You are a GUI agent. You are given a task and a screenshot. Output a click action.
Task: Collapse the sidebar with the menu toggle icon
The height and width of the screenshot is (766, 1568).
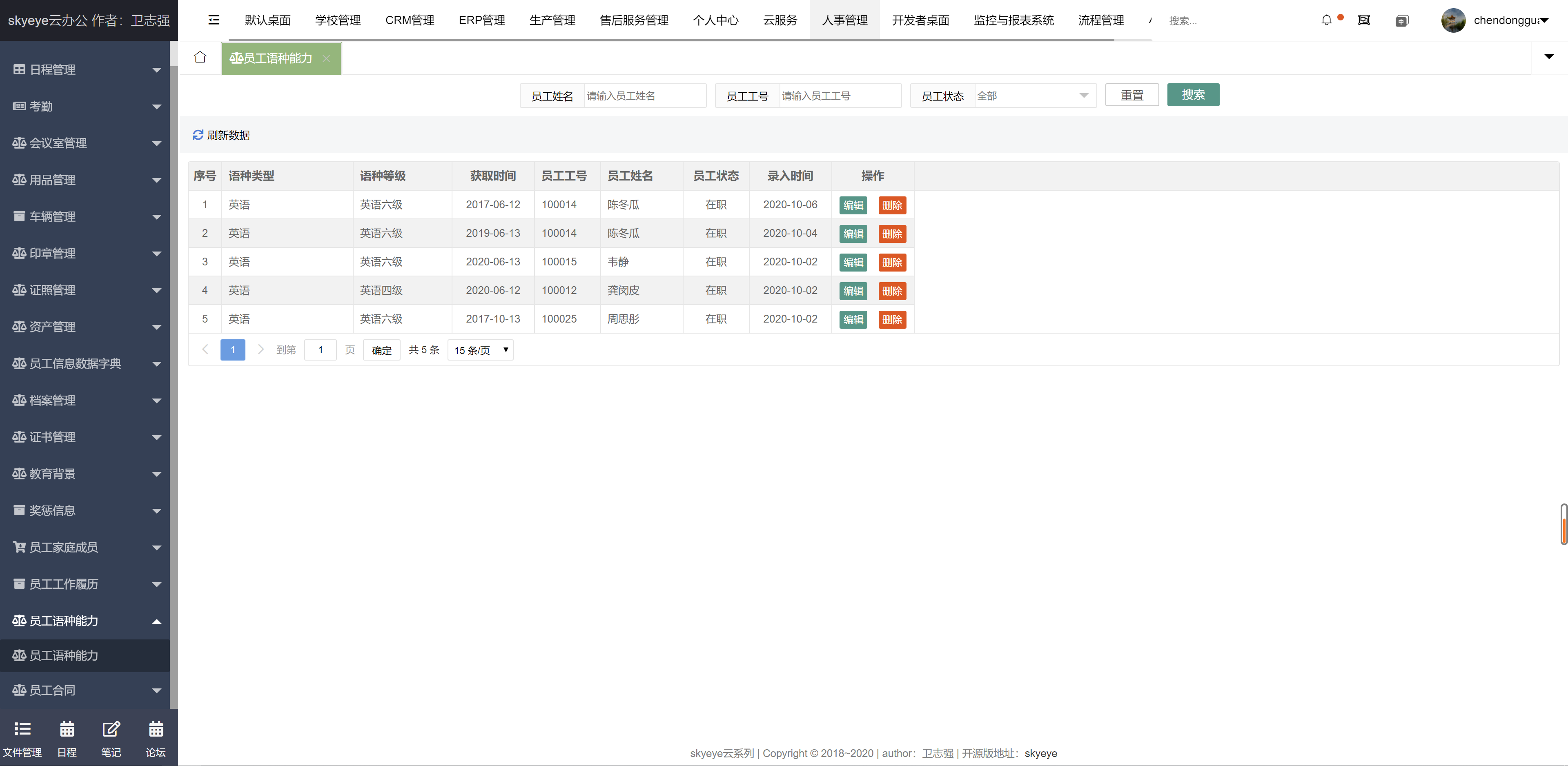[214, 20]
